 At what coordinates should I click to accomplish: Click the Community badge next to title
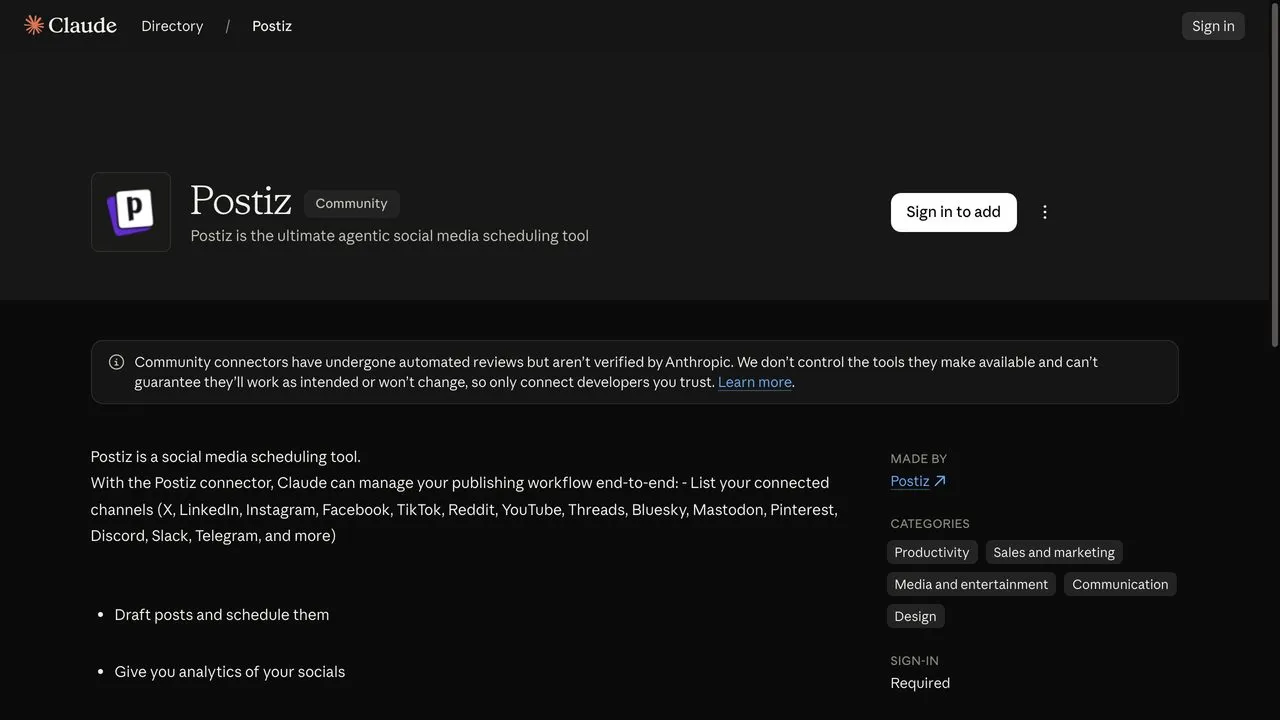[x=351, y=203]
